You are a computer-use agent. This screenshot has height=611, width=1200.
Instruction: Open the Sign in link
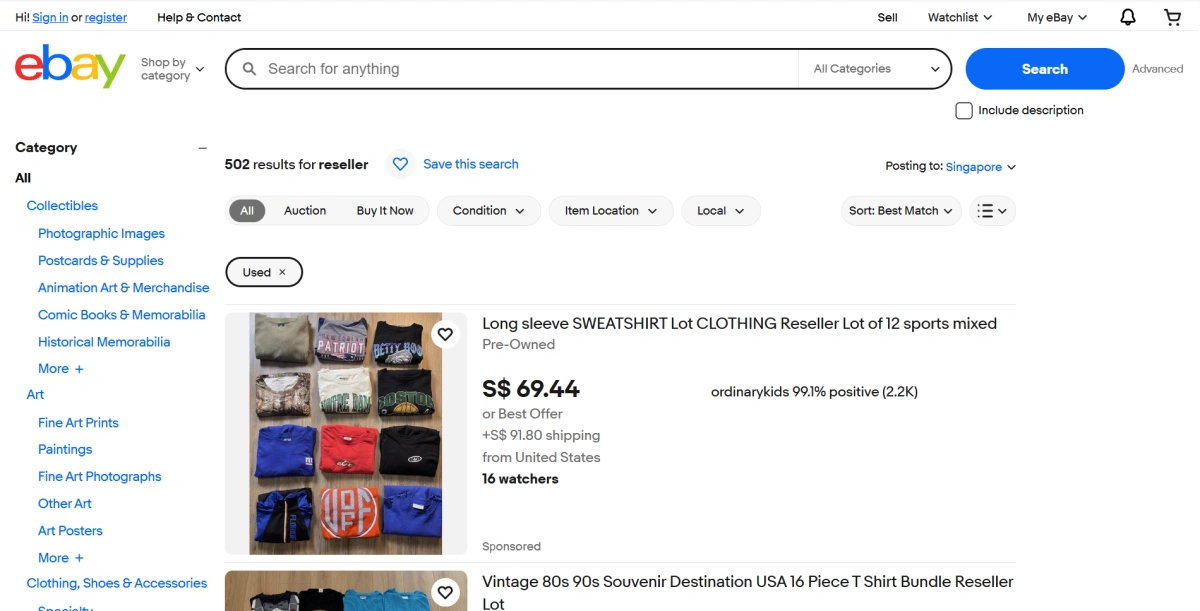point(50,17)
